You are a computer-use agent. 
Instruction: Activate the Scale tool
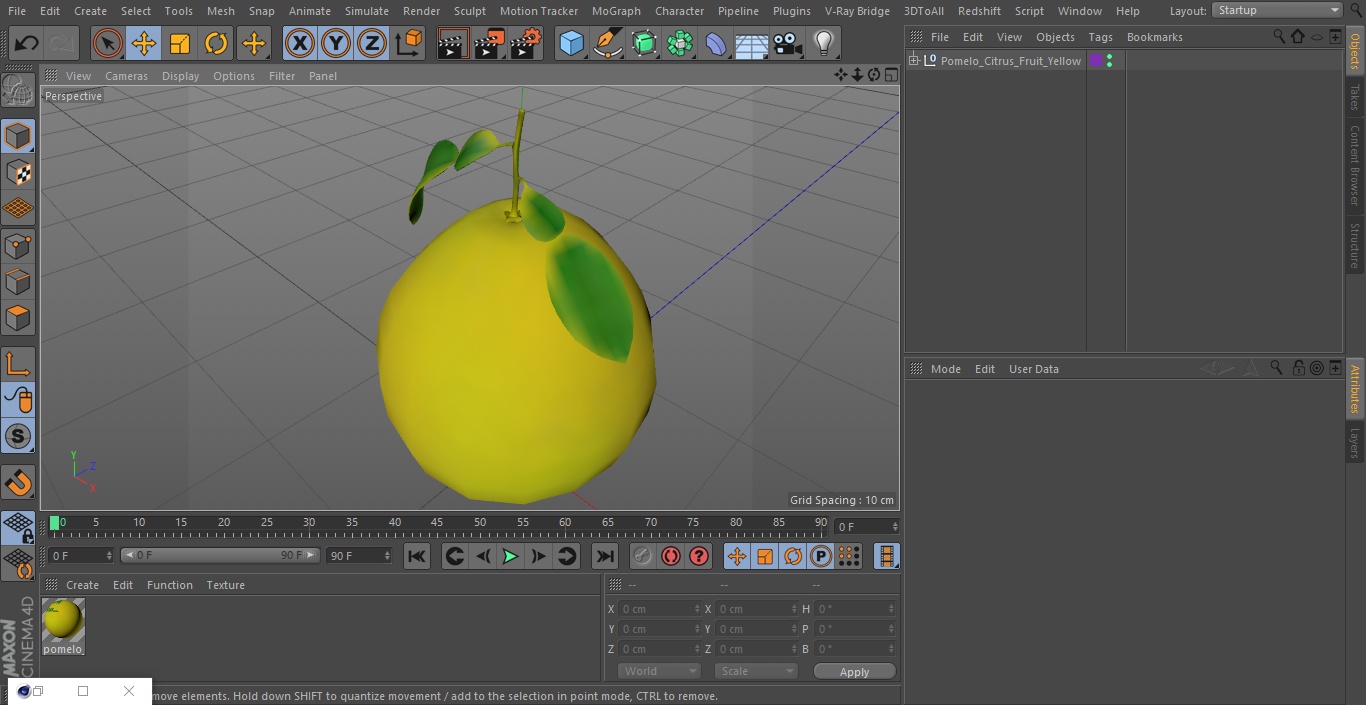[x=180, y=44]
